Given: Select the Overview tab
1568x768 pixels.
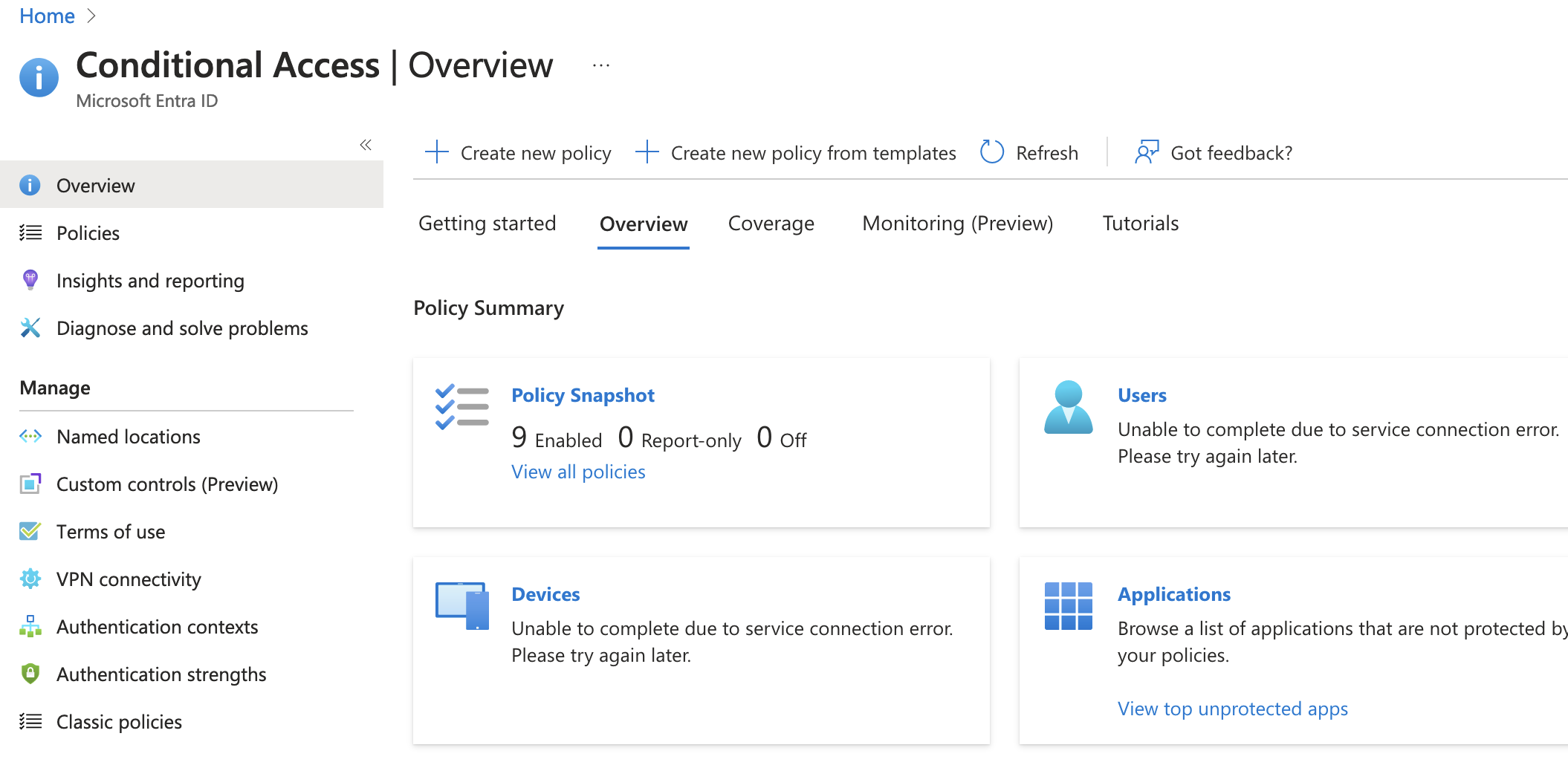Looking at the screenshot, I should pos(644,224).
